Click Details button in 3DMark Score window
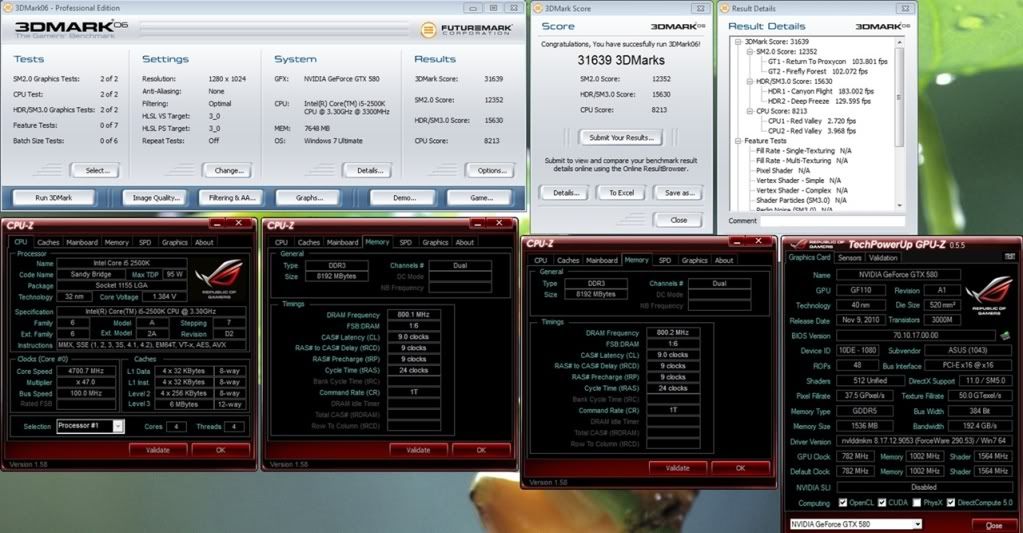The height and width of the screenshot is (533, 1023). click(x=565, y=192)
